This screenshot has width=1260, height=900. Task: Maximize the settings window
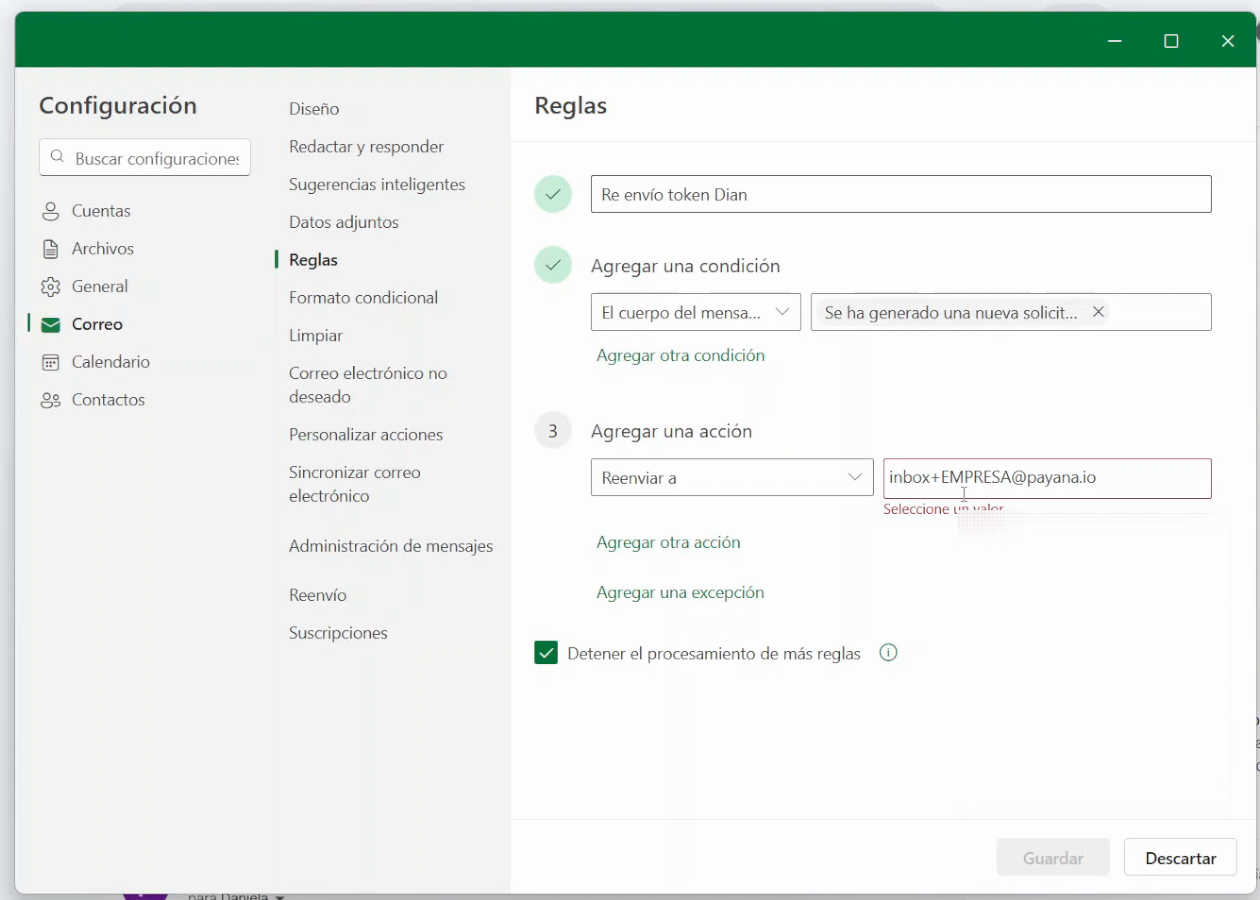[1171, 41]
